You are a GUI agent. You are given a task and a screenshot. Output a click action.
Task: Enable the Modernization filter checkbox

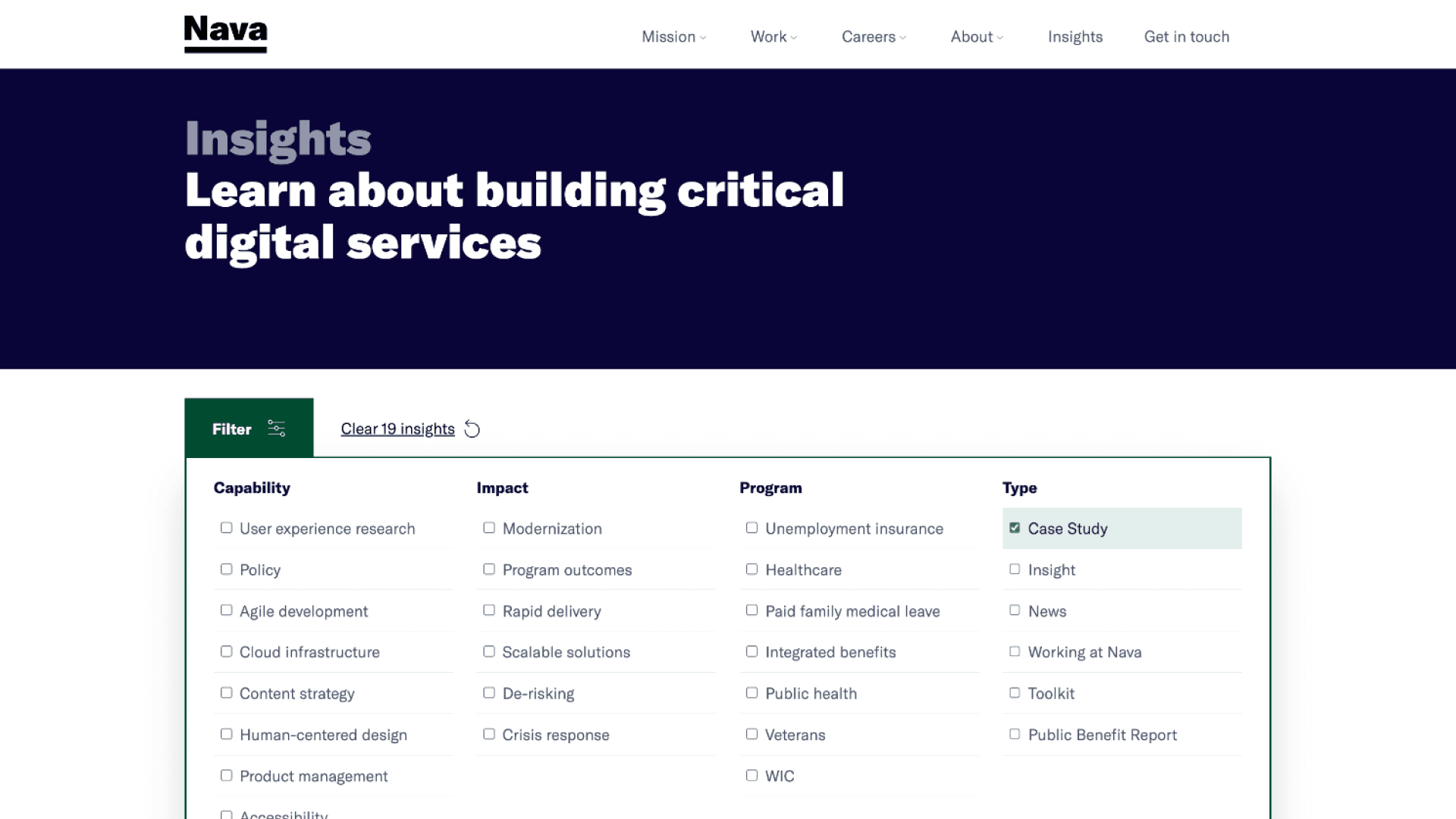pyautogui.click(x=489, y=528)
